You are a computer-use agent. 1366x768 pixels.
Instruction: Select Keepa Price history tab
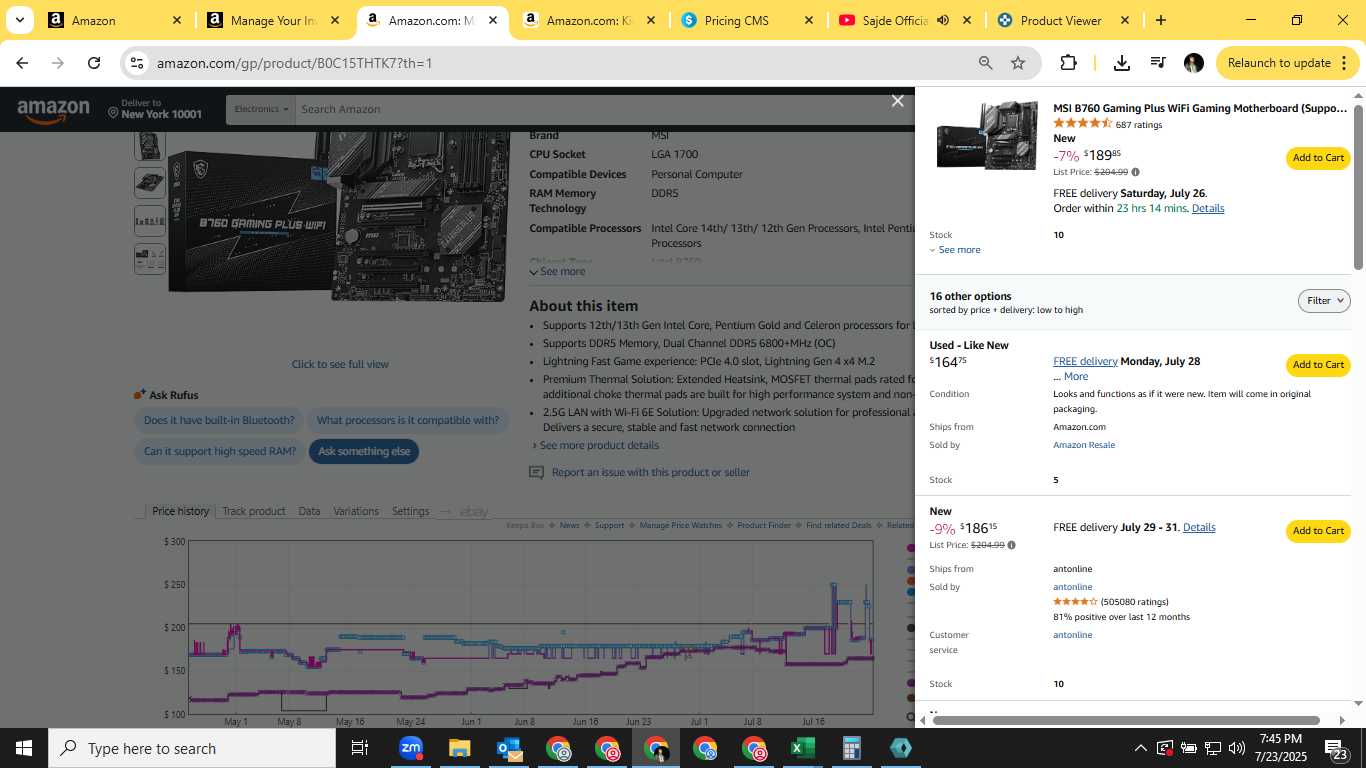click(180, 511)
